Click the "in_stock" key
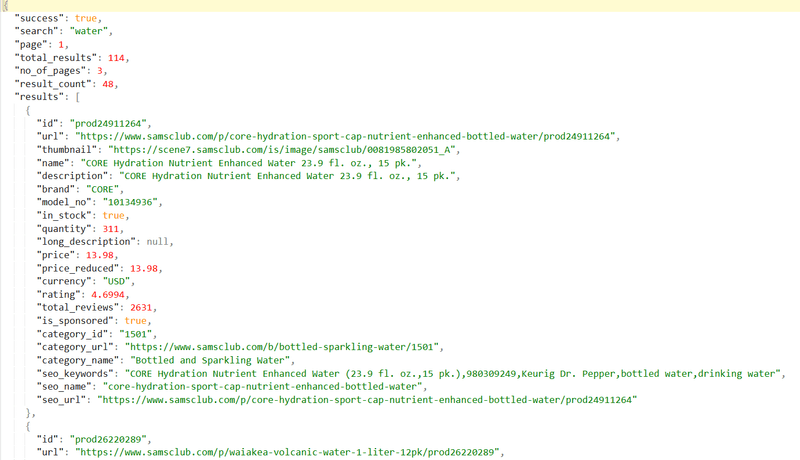This screenshot has width=800, height=460. [x=64, y=215]
